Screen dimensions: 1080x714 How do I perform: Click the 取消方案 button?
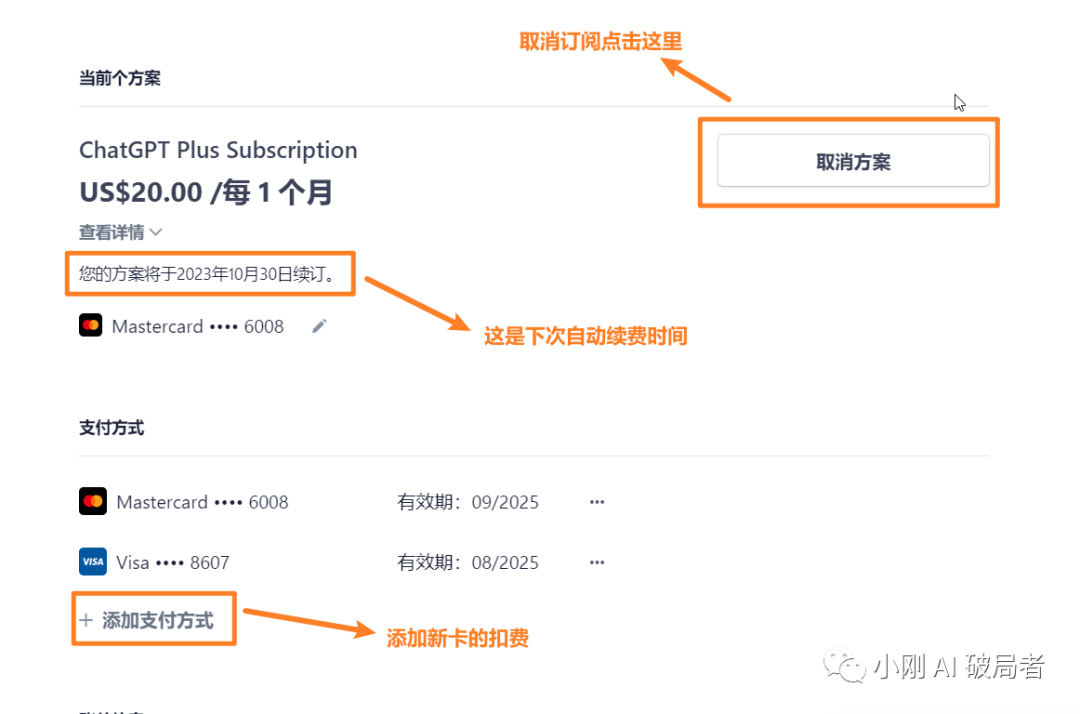(x=853, y=162)
